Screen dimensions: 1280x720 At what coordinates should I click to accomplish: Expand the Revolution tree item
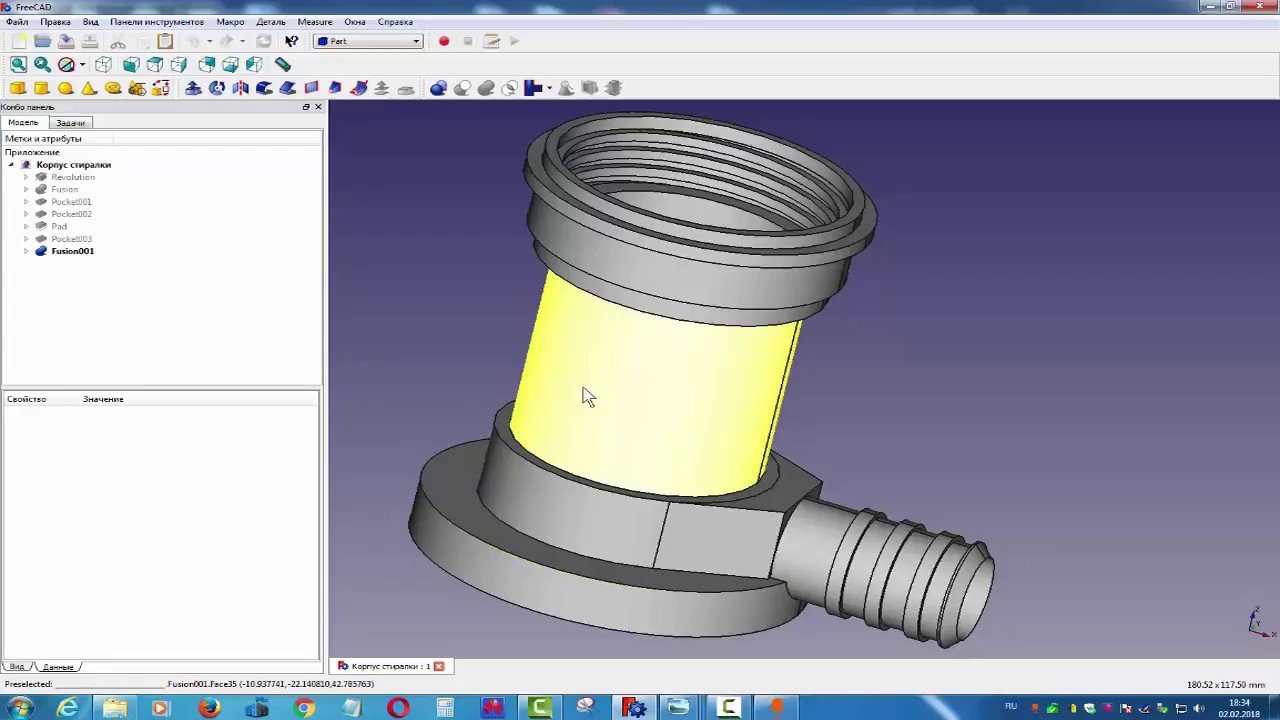[x=26, y=177]
